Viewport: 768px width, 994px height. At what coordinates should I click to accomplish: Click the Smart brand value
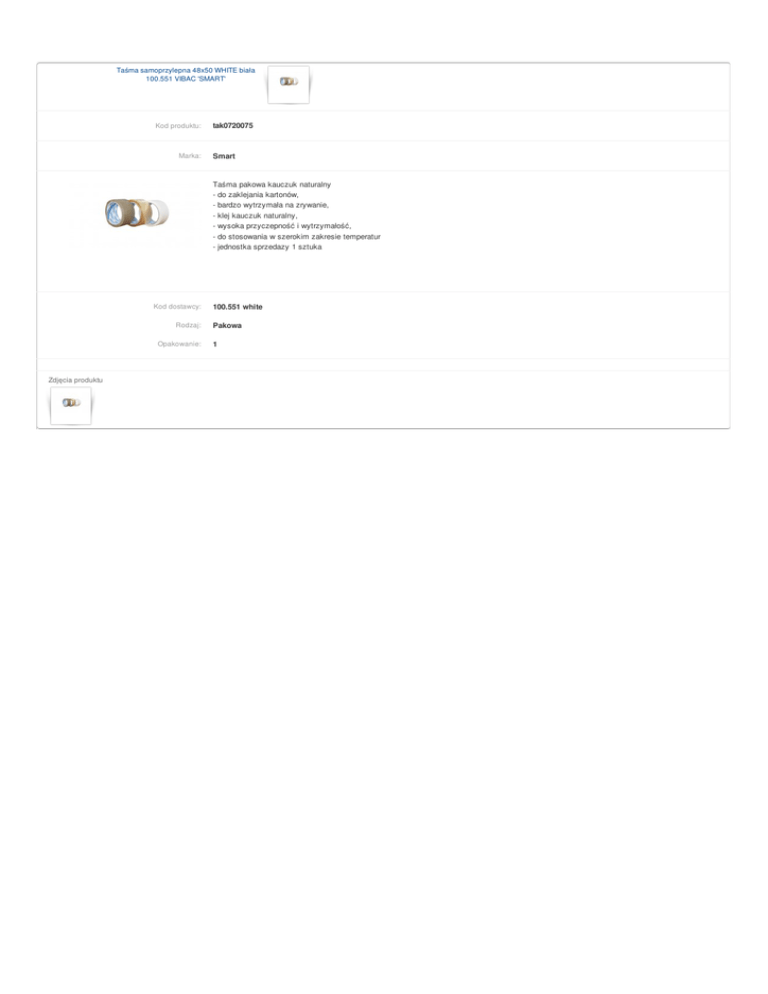pyautogui.click(x=224, y=156)
